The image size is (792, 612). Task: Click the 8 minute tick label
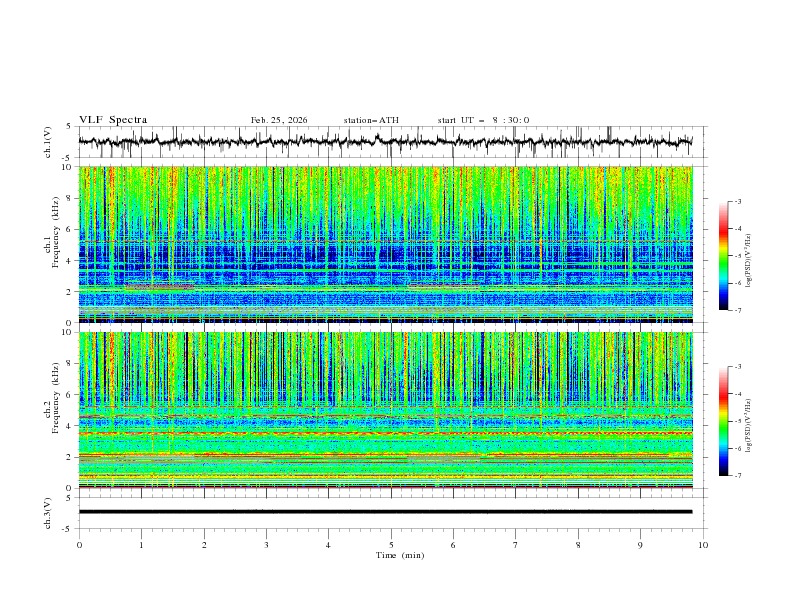point(578,546)
